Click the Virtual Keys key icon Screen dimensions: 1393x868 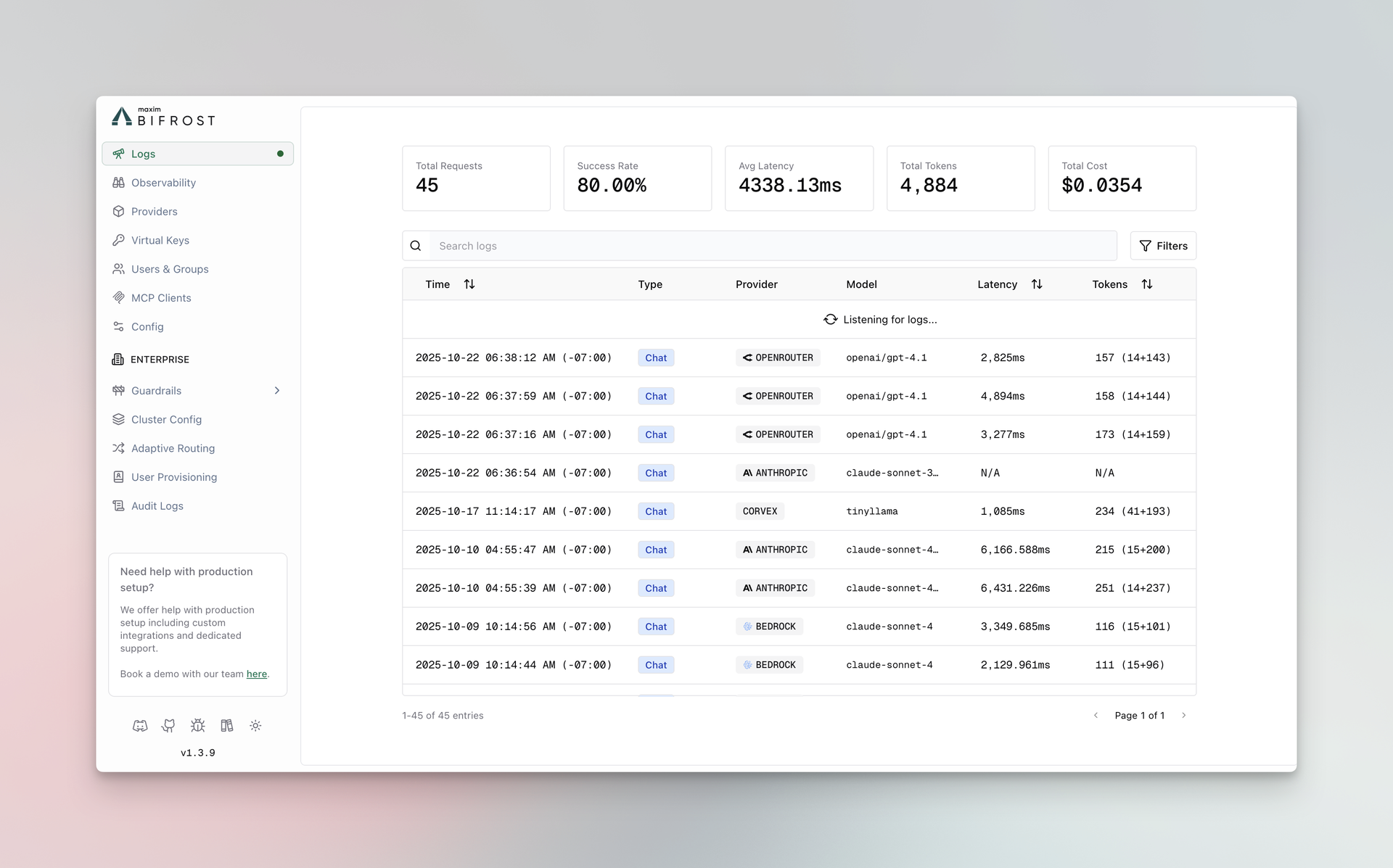pyautogui.click(x=118, y=240)
